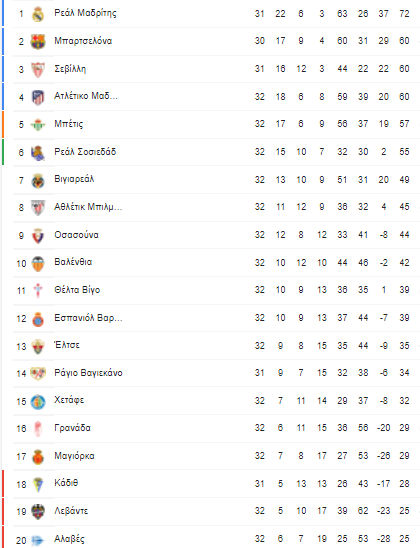Click the Sevilla crest next to Σεβίλλη
Image resolution: width=420 pixels, height=548 pixels.
point(38,69)
